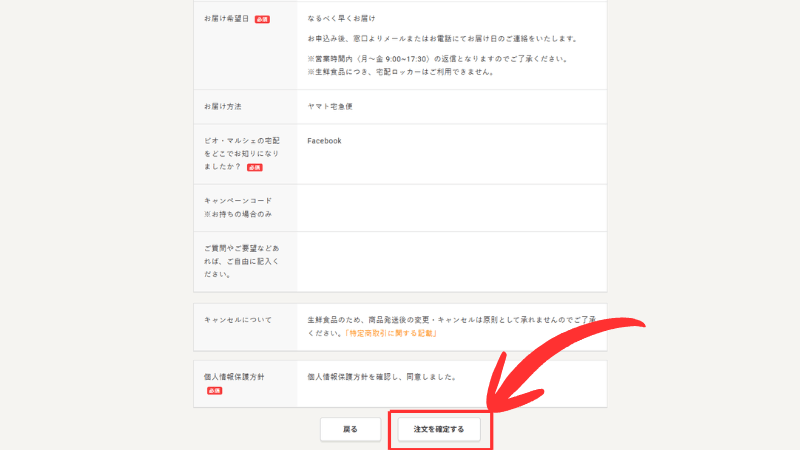
Task: Click the empty questions and requests cell
Action: coord(450,259)
